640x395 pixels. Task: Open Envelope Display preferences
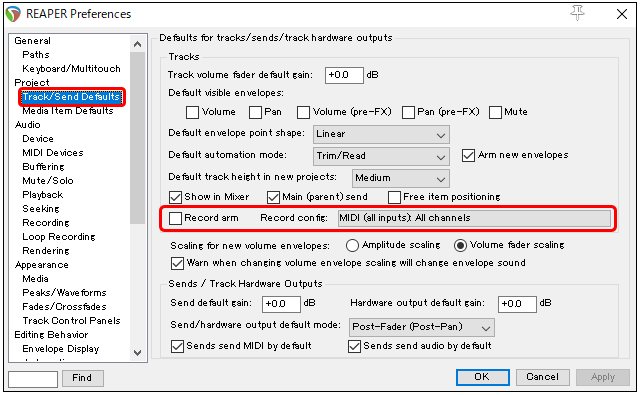pyautogui.click(x=61, y=349)
